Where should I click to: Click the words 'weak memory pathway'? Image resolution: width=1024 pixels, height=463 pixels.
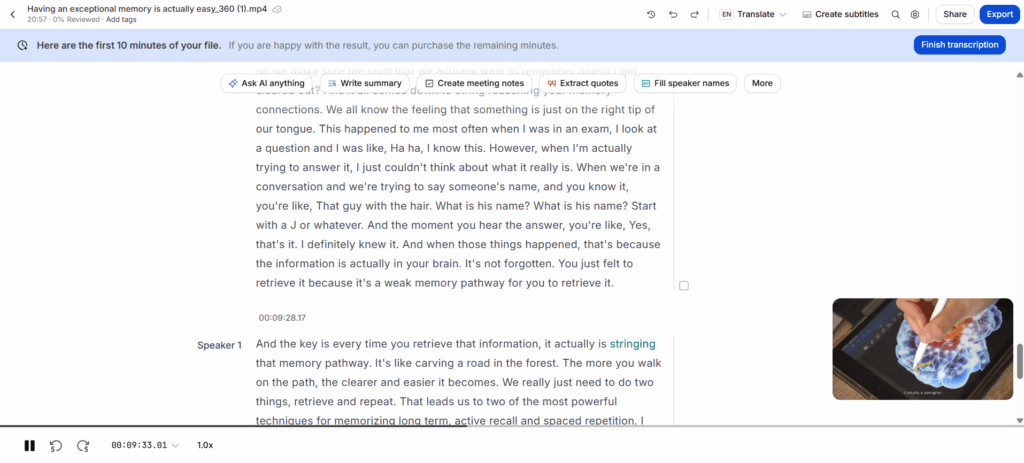(444, 283)
